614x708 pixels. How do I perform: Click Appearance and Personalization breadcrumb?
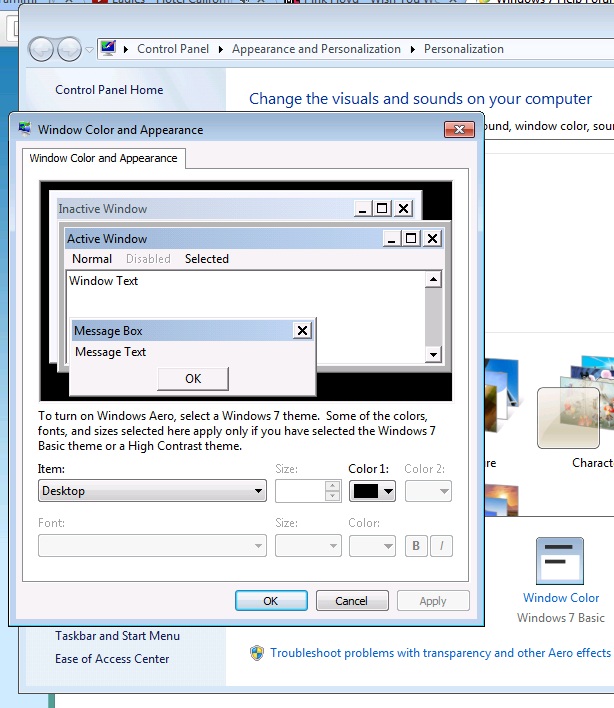pos(316,49)
